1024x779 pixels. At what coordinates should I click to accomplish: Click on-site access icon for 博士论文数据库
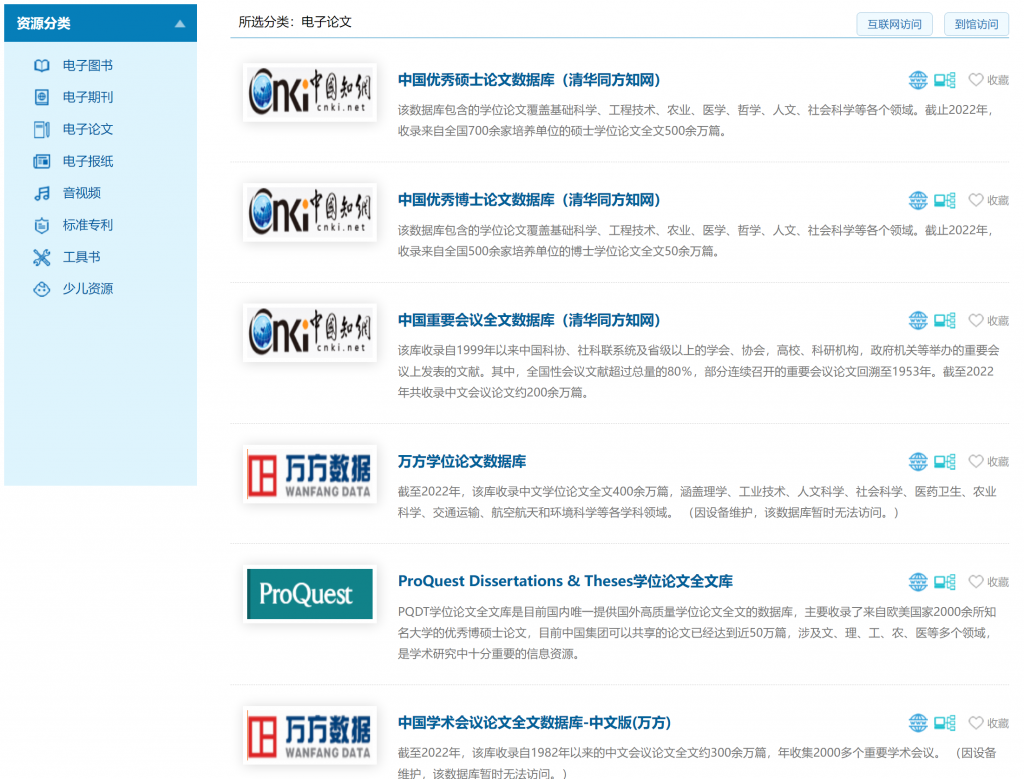tap(944, 200)
